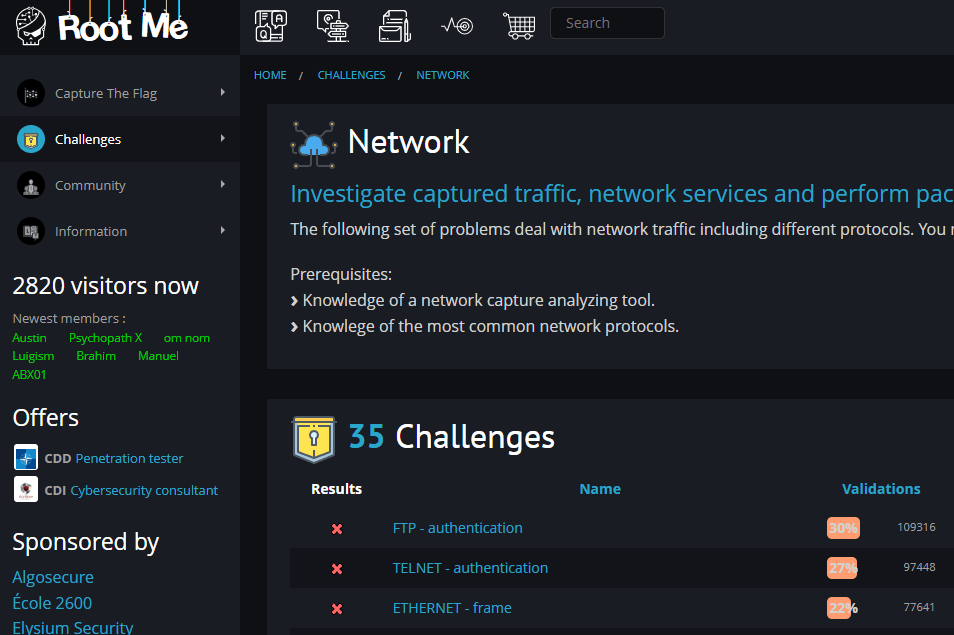Open Elysium Security sponsor link
The image size is (954, 635).
73,627
